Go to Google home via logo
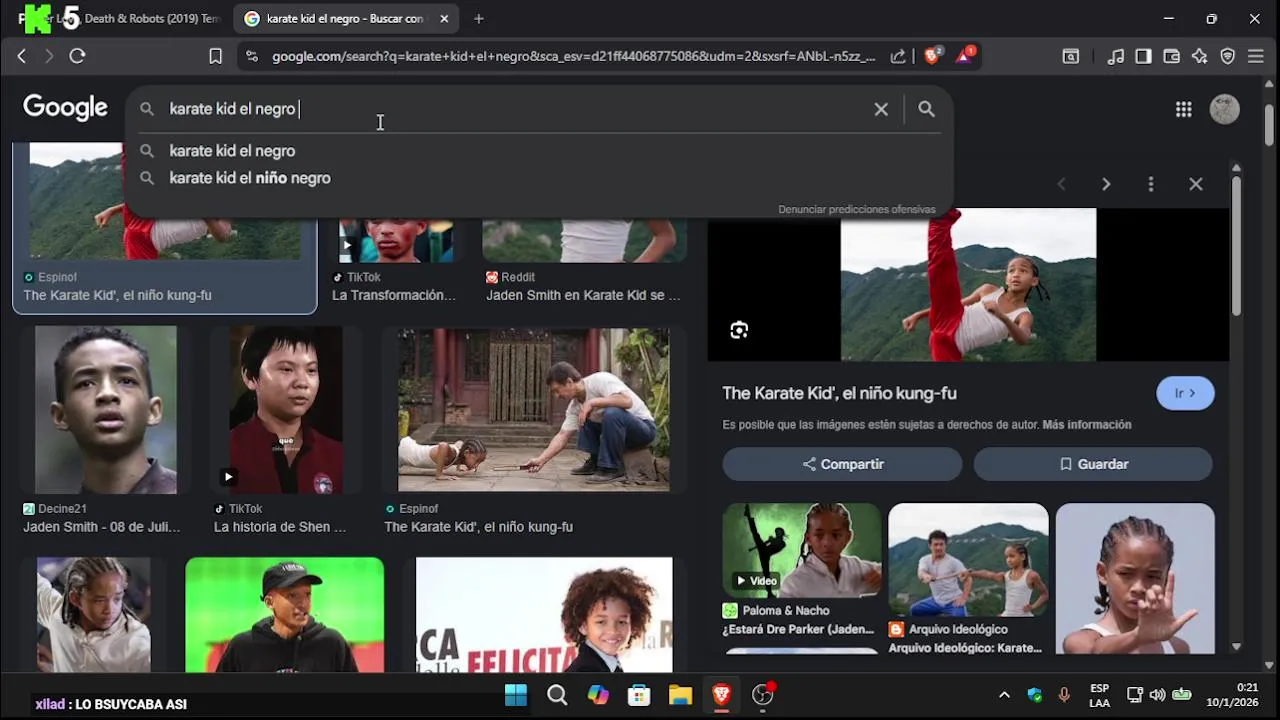This screenshot has height=720, width=1280. click(65, 108)
